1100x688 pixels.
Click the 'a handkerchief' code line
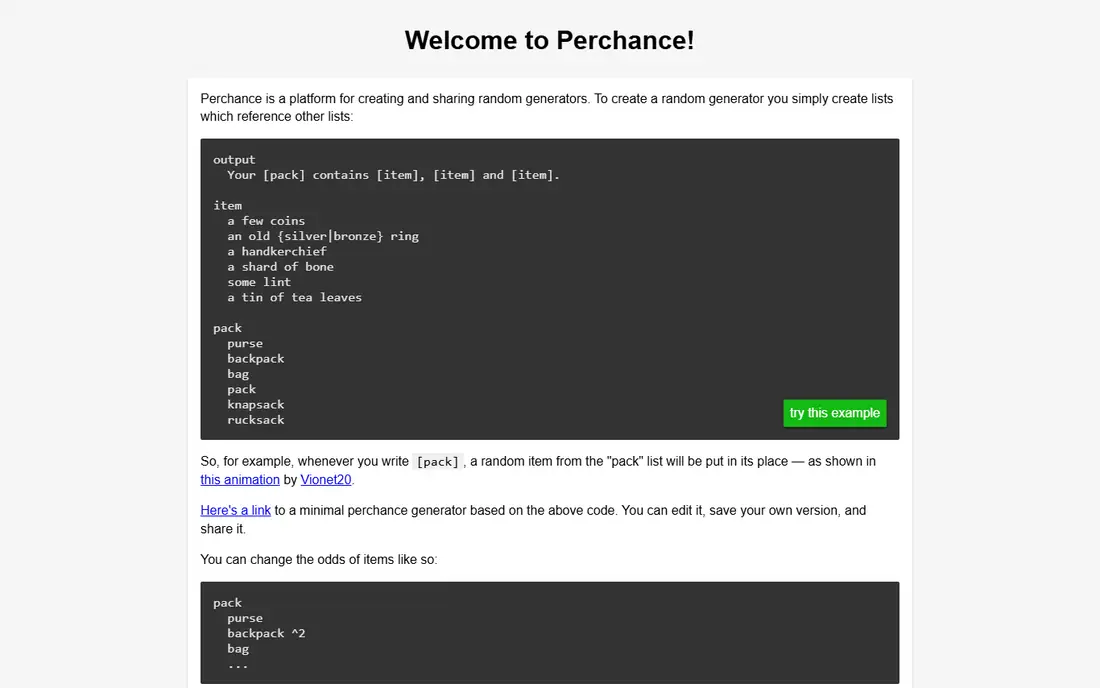(x=276, y=252)
